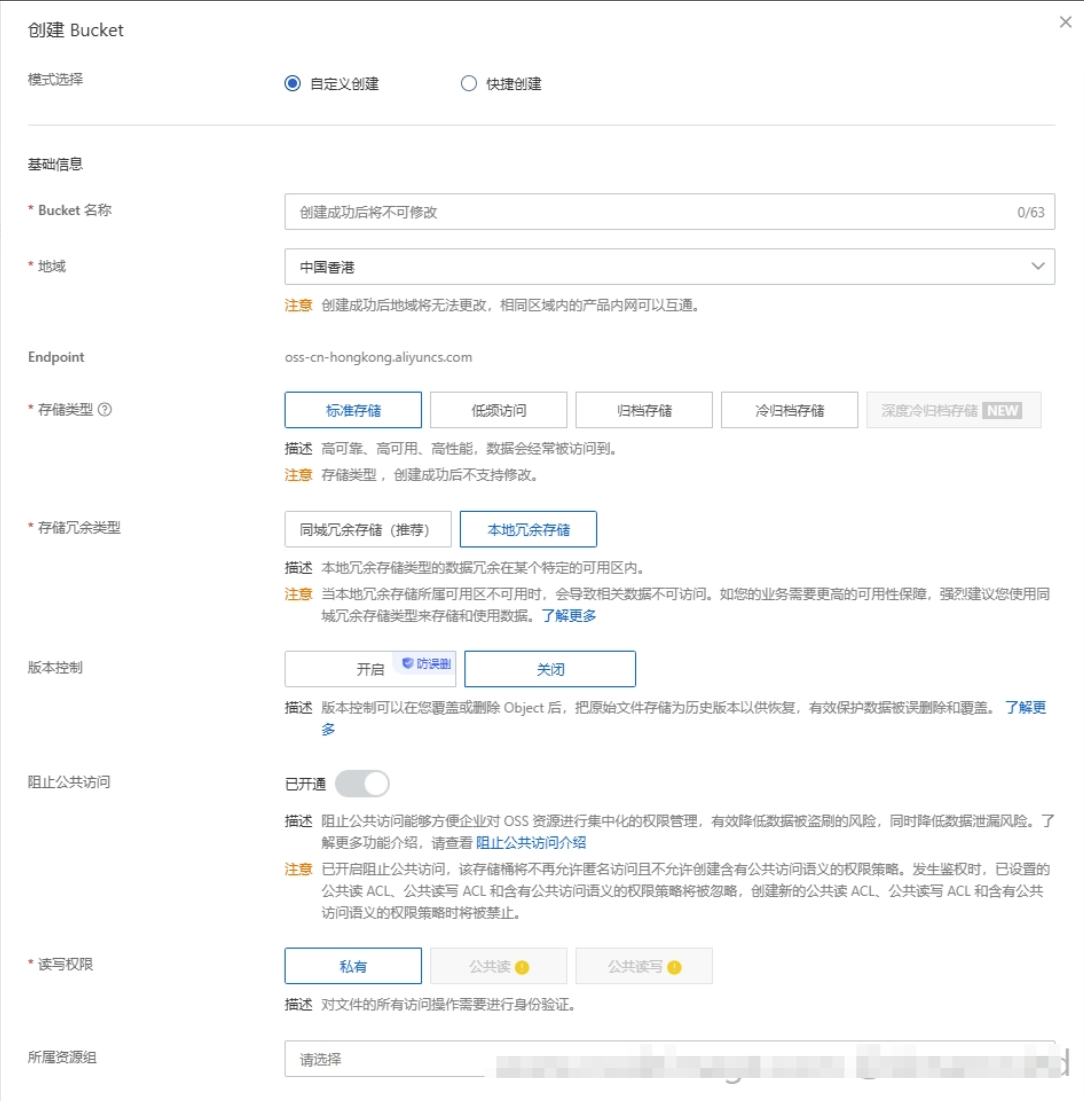Open the 地域 region dropdown

[665, 266]
